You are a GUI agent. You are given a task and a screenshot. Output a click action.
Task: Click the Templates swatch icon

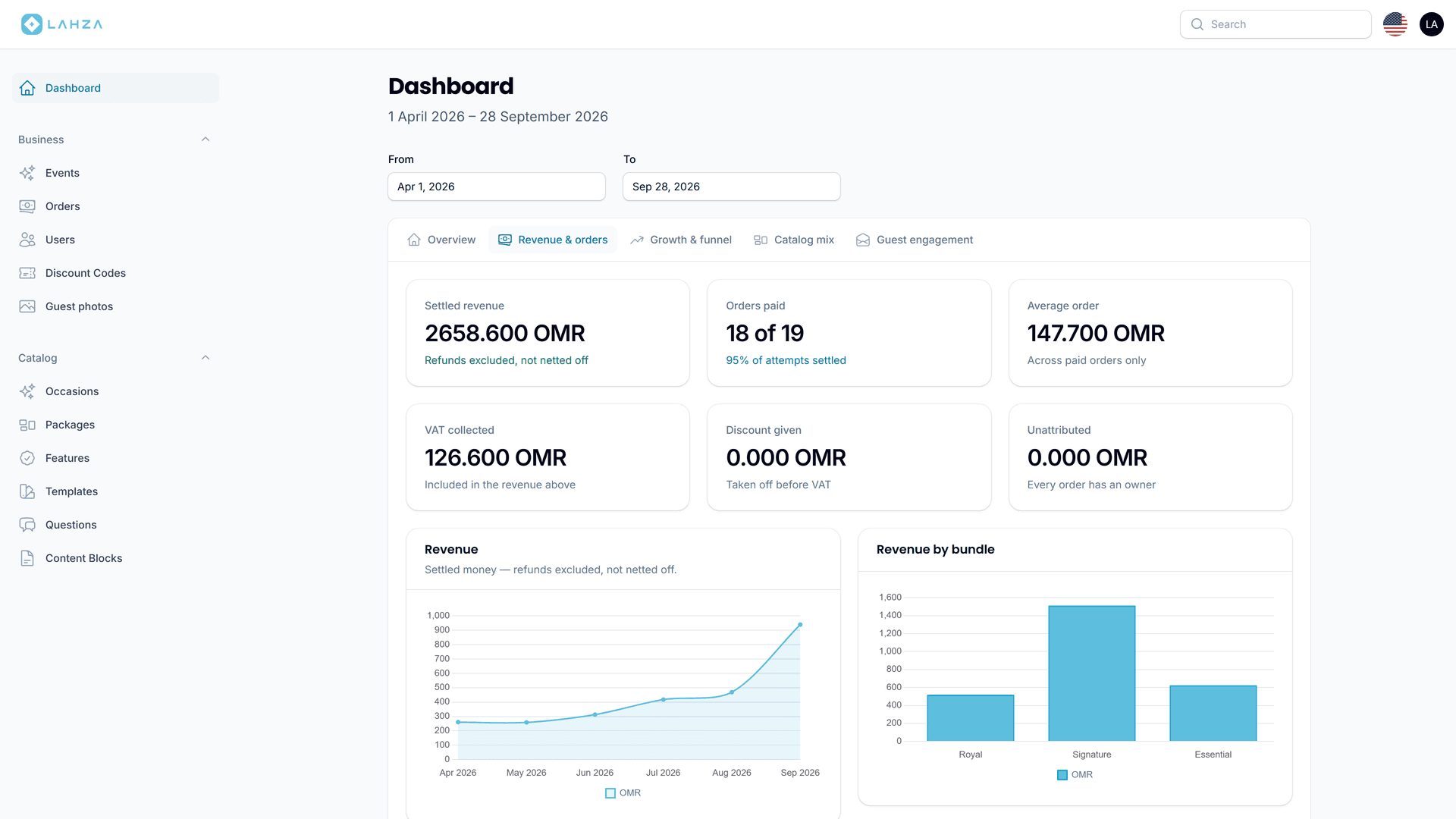pyautogui.click(x=27, y=491)
